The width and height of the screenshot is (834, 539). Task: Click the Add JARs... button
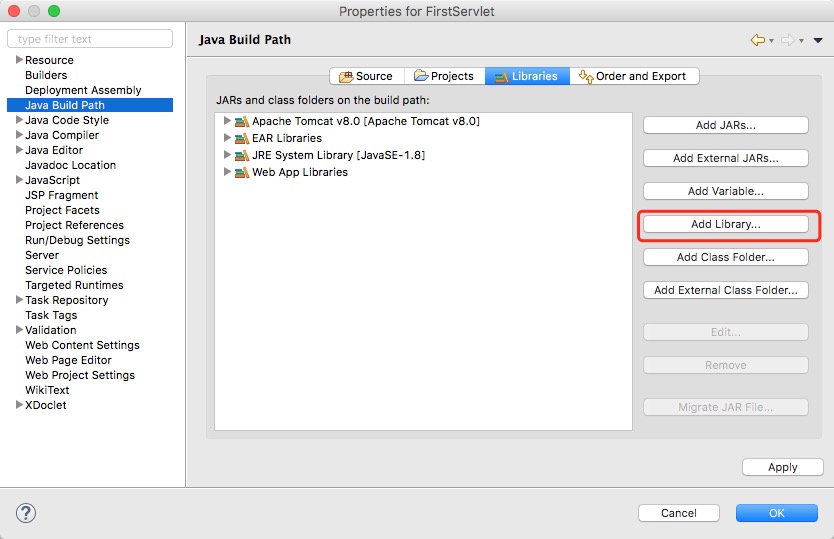[x=725, y=125]
